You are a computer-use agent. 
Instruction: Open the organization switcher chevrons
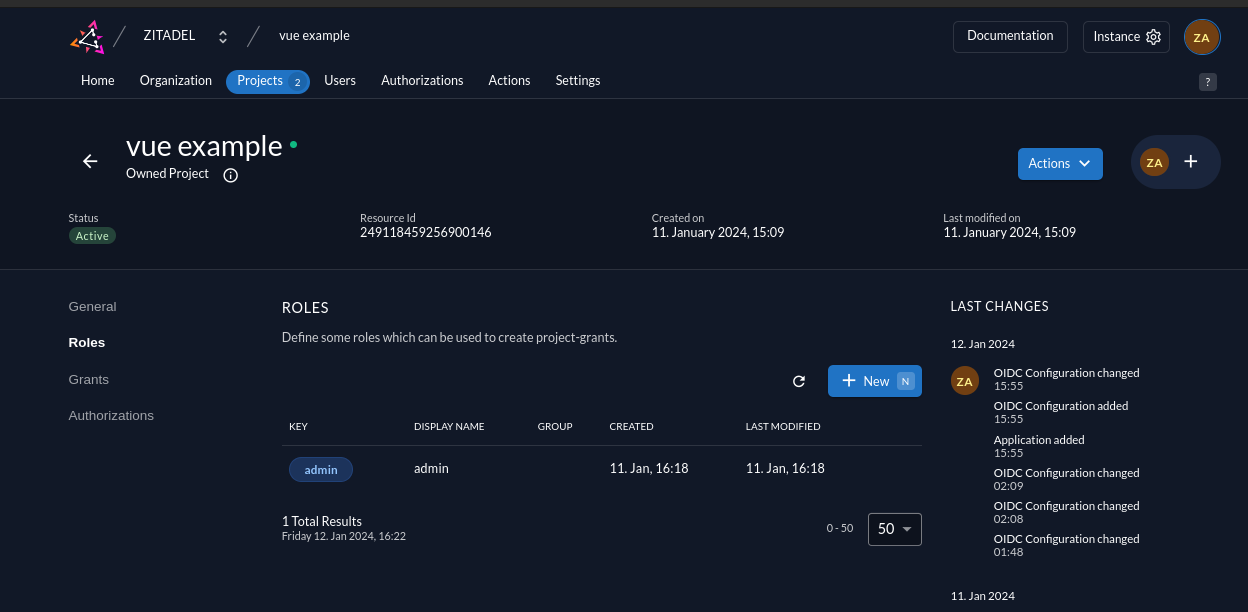click(222, 35)
